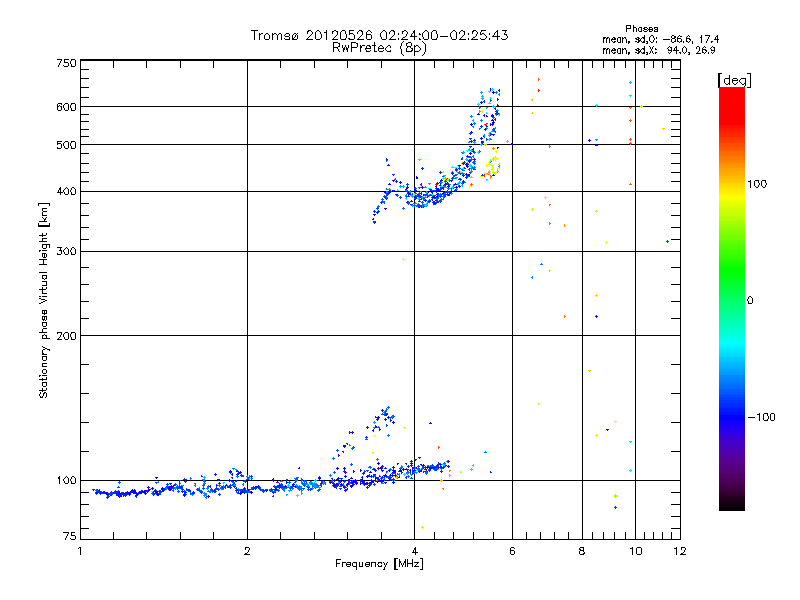Click the y-axis tick label '200'
The width and height of the screenshot is (800, 600).
tap(66, 336)
